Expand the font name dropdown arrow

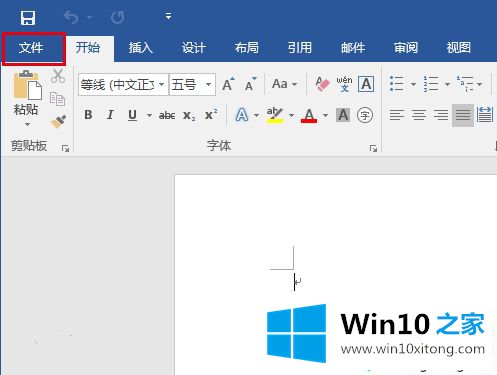162,84
